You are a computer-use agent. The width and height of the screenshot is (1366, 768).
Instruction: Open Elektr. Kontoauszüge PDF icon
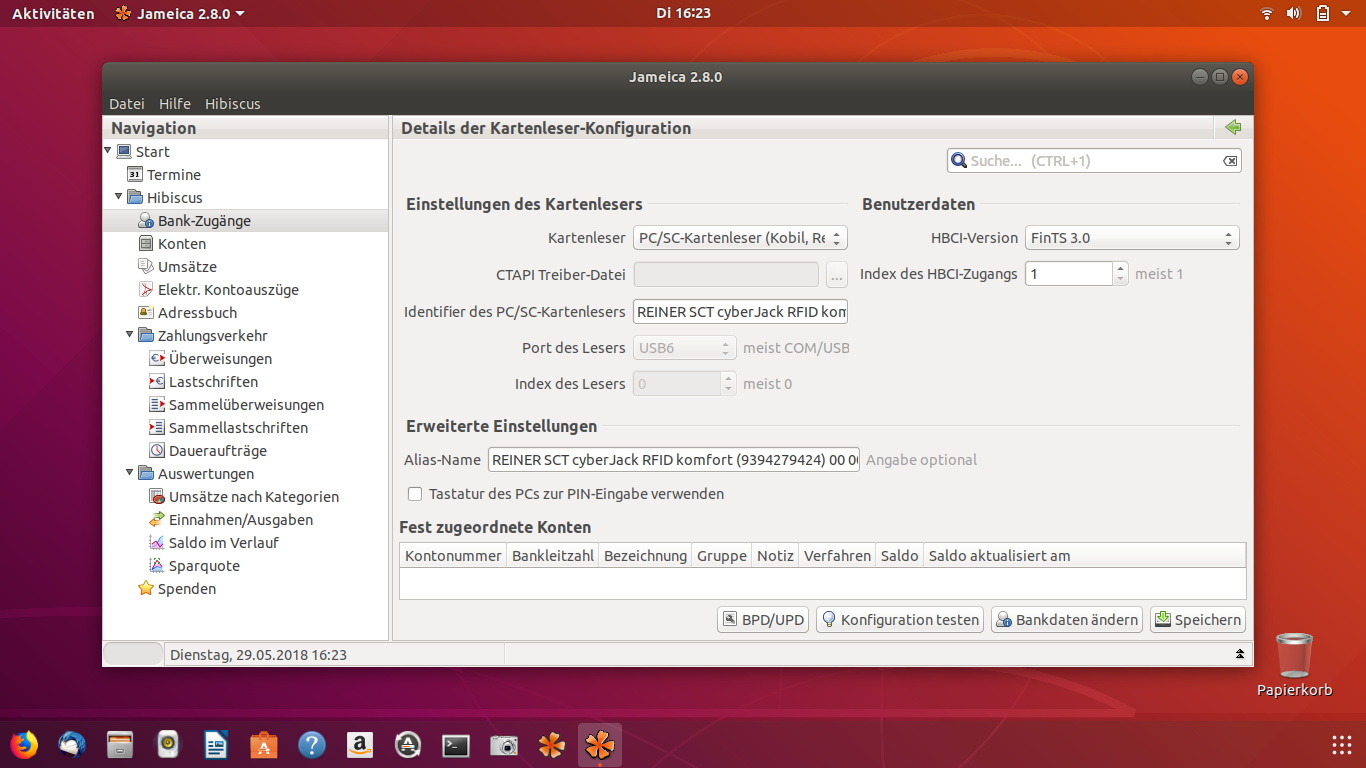pos(146,290)
